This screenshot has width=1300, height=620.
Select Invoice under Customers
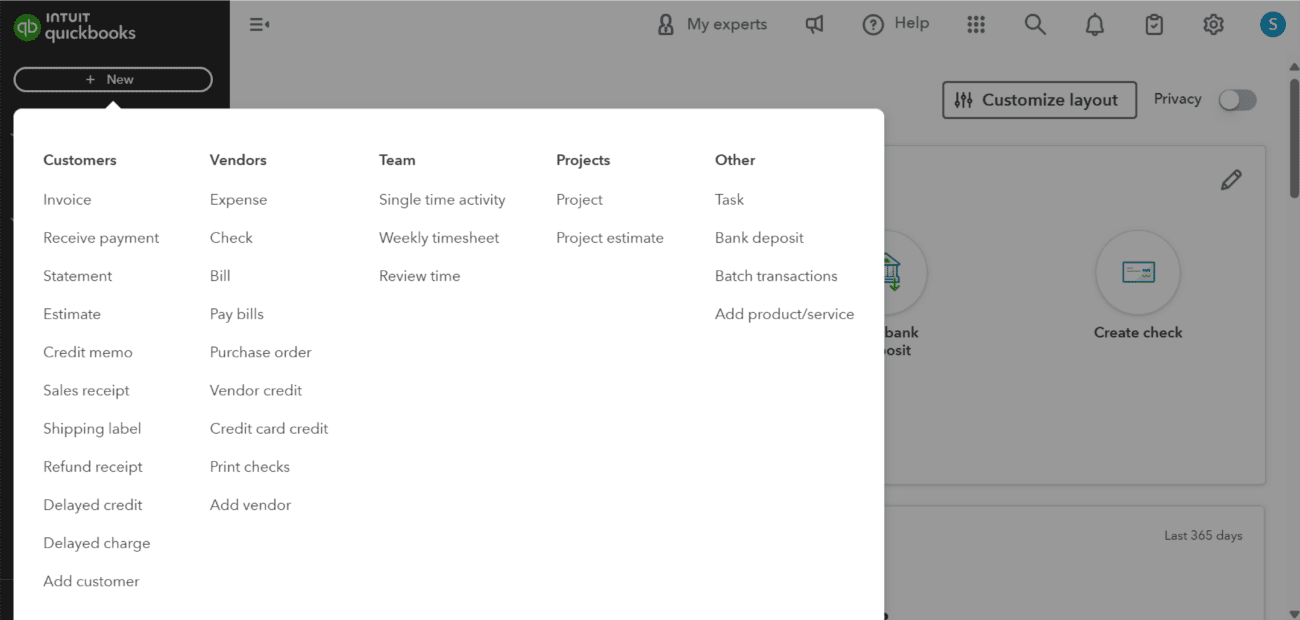click(67, 200)
